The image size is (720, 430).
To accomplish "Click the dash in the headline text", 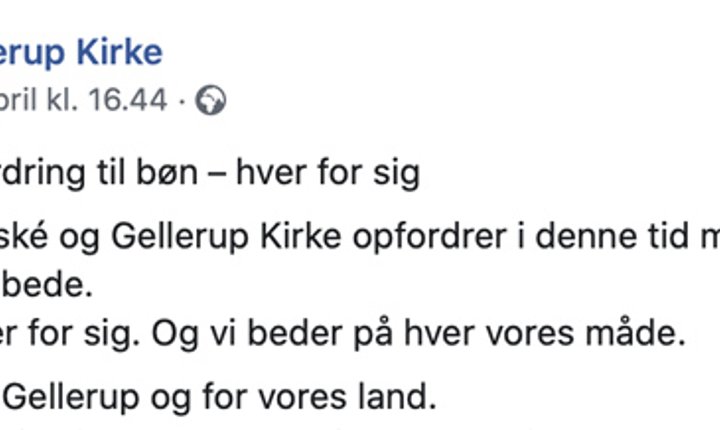I will (x=217, y=175).
